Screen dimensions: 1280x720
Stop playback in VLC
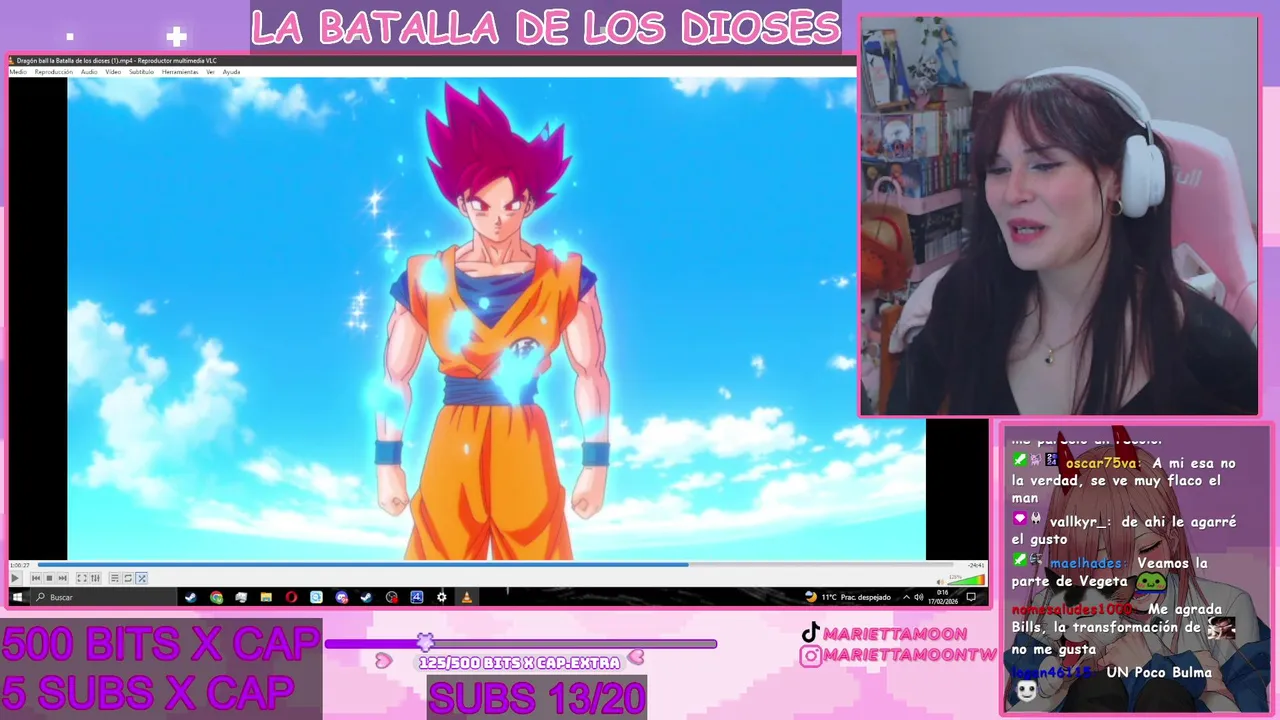click(49, 578)
